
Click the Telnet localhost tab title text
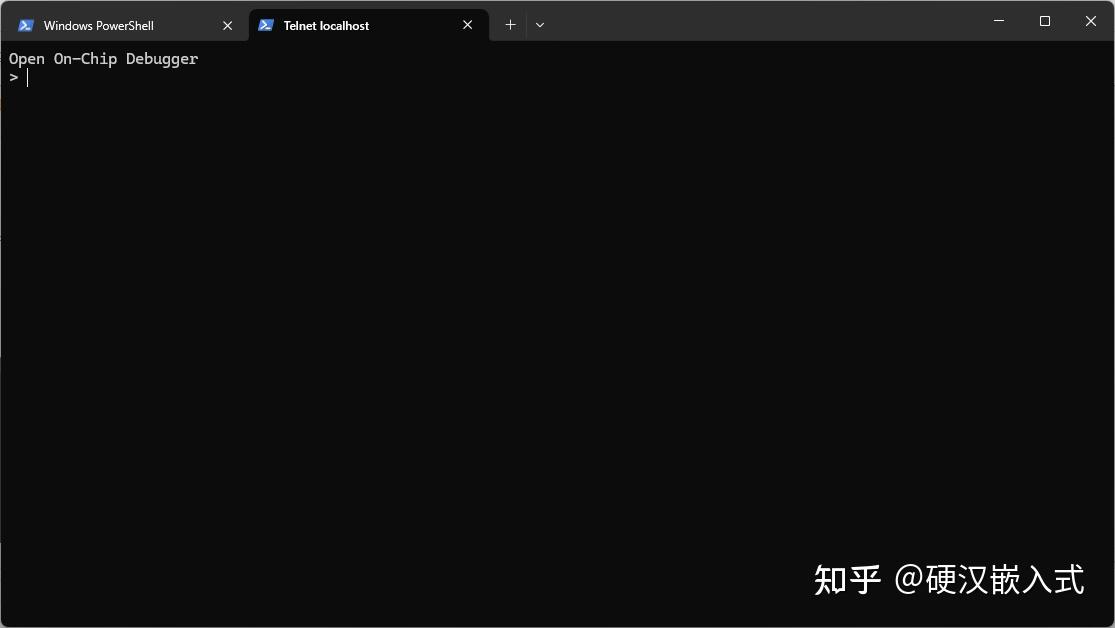pyautogui.click(x=324, y=25)
